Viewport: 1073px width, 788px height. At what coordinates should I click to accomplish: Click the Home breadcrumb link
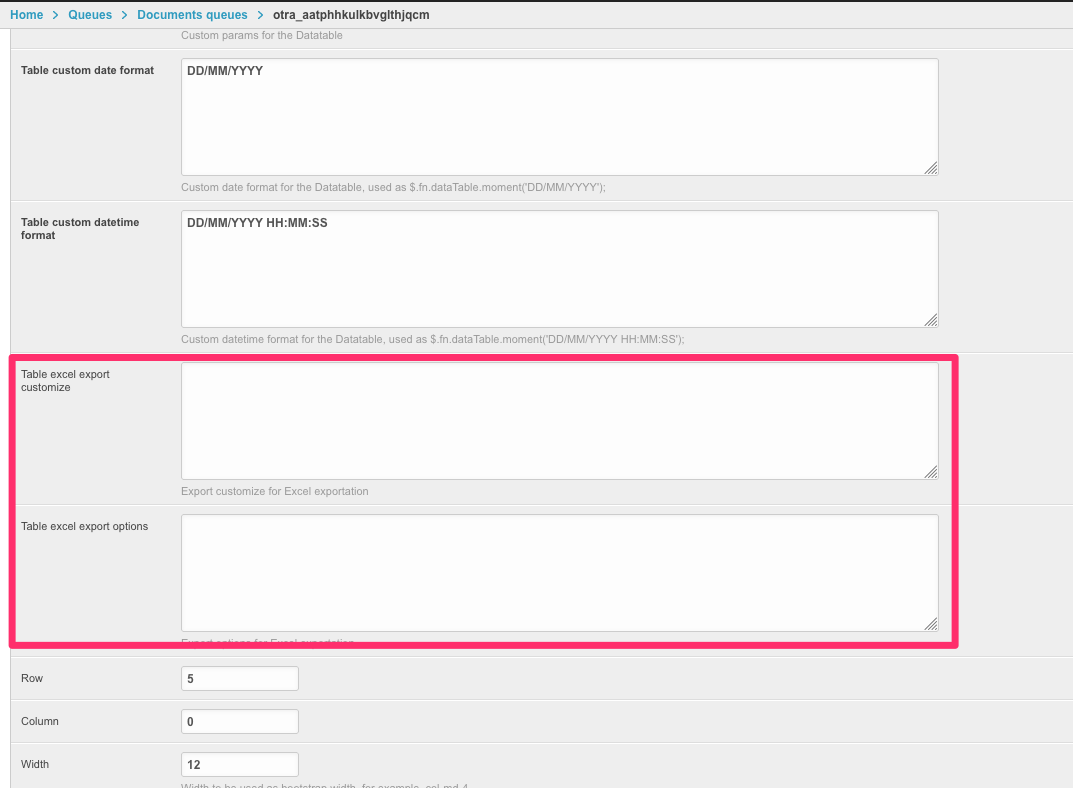pos(26,15)
